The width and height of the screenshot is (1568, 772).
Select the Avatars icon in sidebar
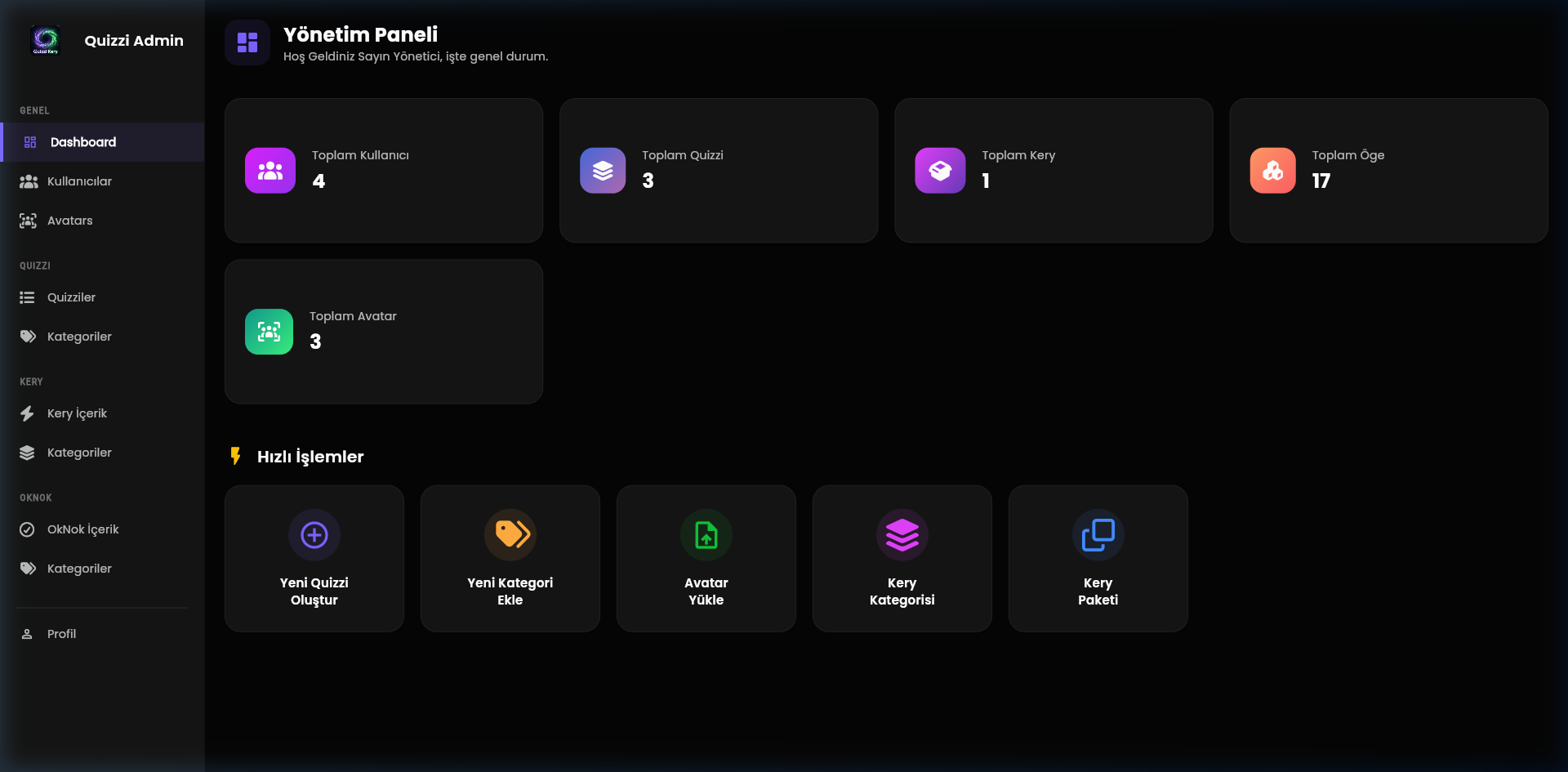pos(28,221)
